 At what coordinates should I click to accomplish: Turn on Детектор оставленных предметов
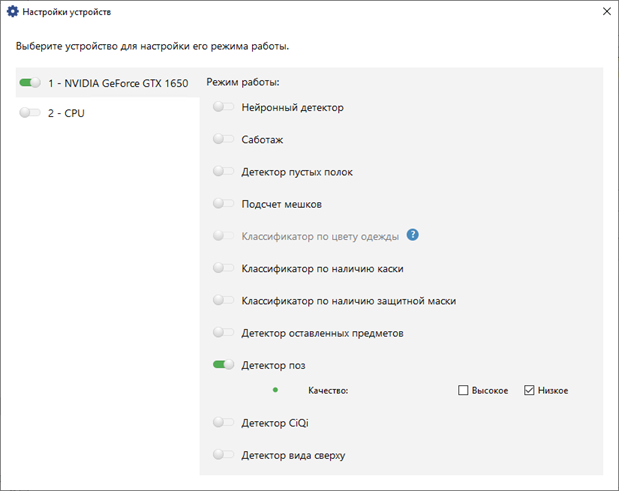(223, 332)
